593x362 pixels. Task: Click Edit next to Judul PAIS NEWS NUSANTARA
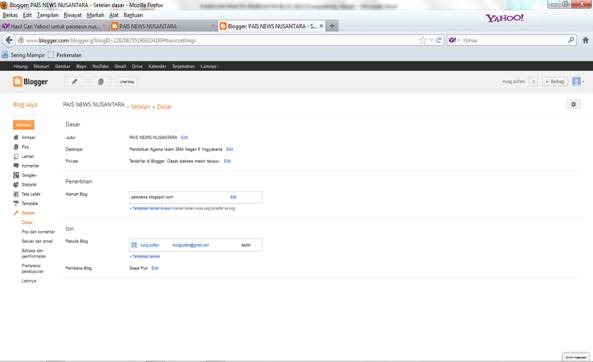185,137
